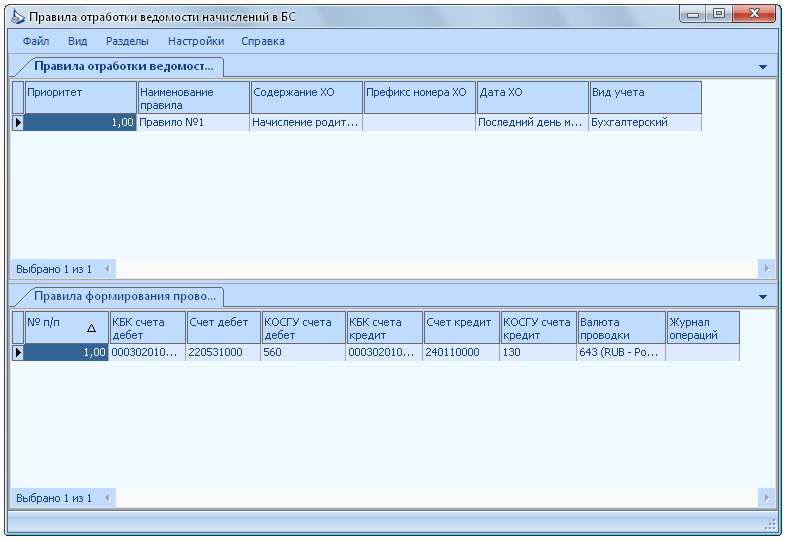785x541 pixels.
Task: Click the lower grid scroll left arrow
Action: coord(107,498)
